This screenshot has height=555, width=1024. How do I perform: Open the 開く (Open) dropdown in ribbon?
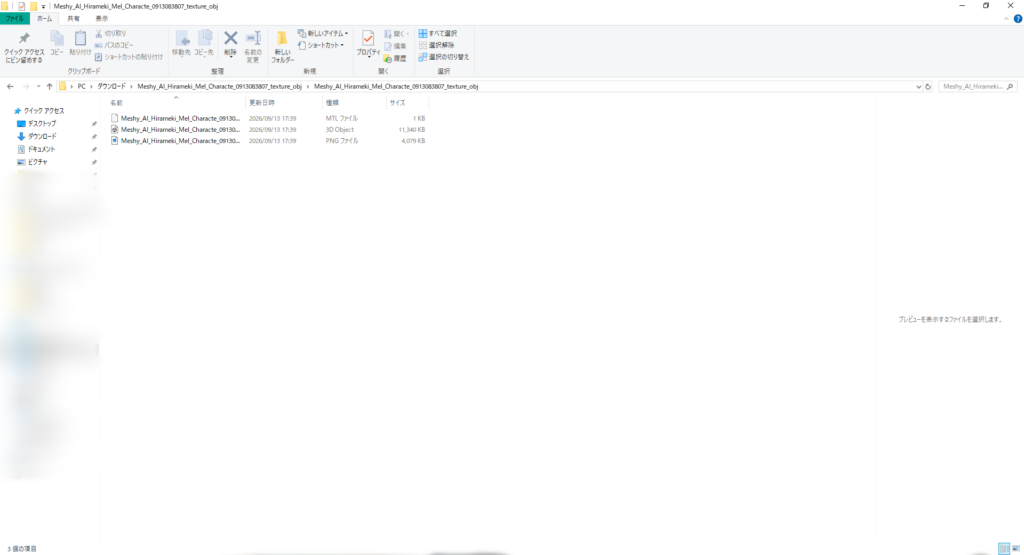click(396, 33)
